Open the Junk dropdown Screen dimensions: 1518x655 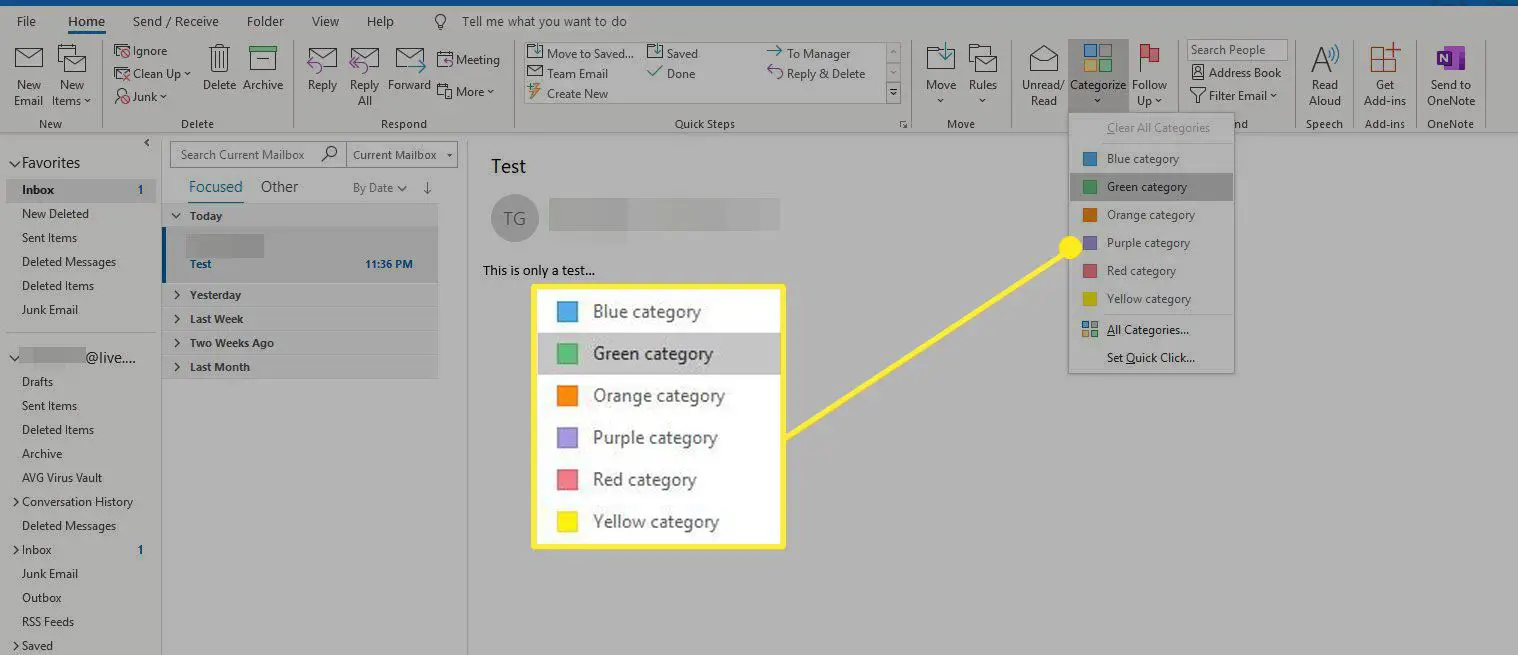click(x=140, y=96)
